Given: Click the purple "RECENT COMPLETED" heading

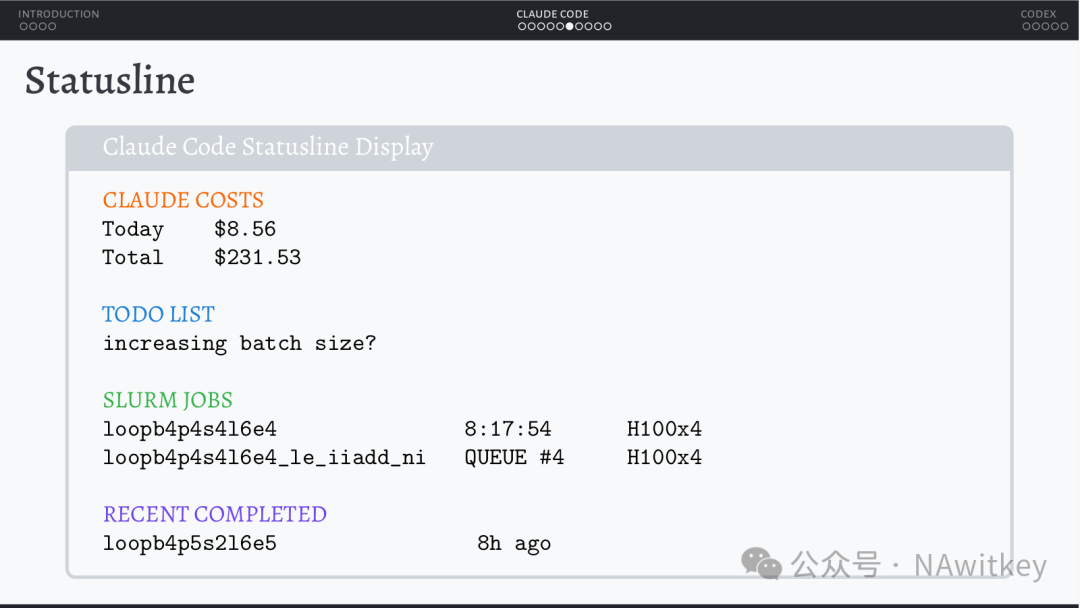Looking at the screenshot, I should (215, 514).
